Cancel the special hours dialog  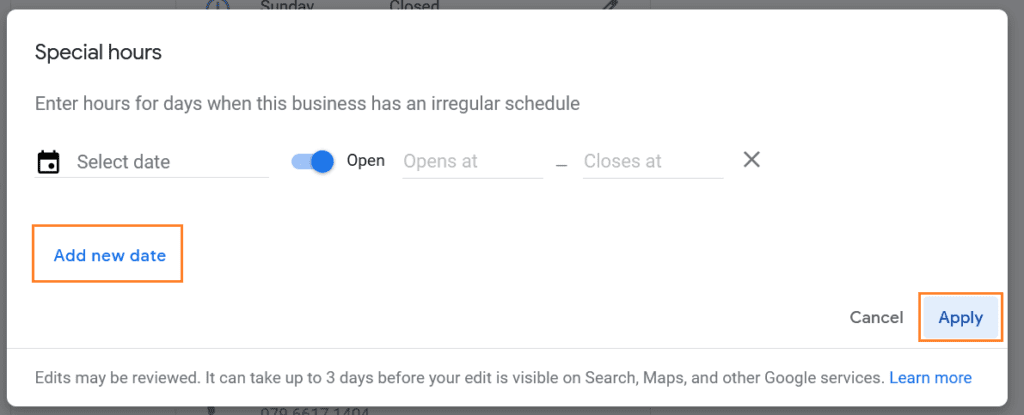876,317
